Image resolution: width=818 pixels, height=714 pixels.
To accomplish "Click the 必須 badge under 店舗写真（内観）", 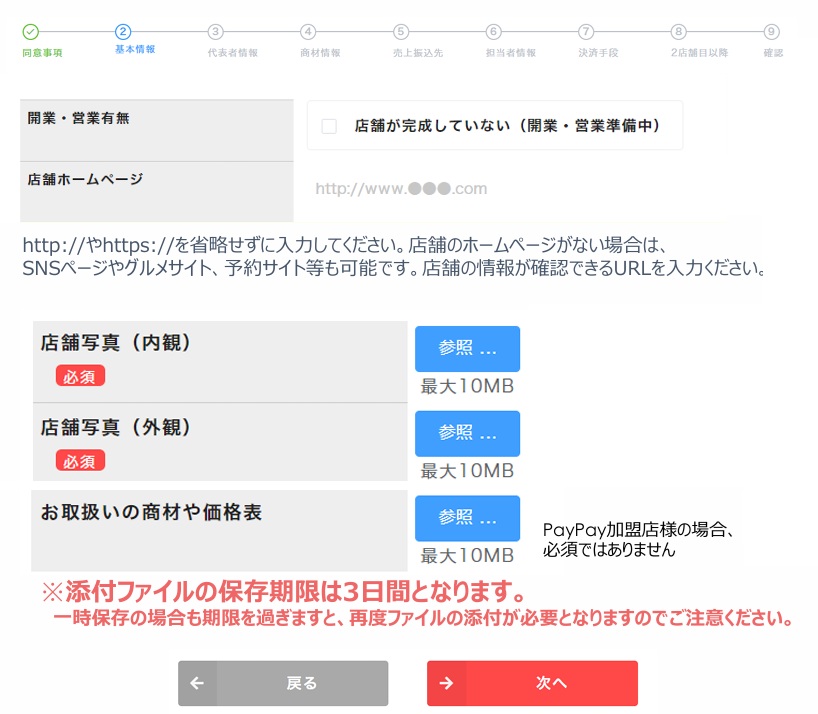I will pos(80,376).
